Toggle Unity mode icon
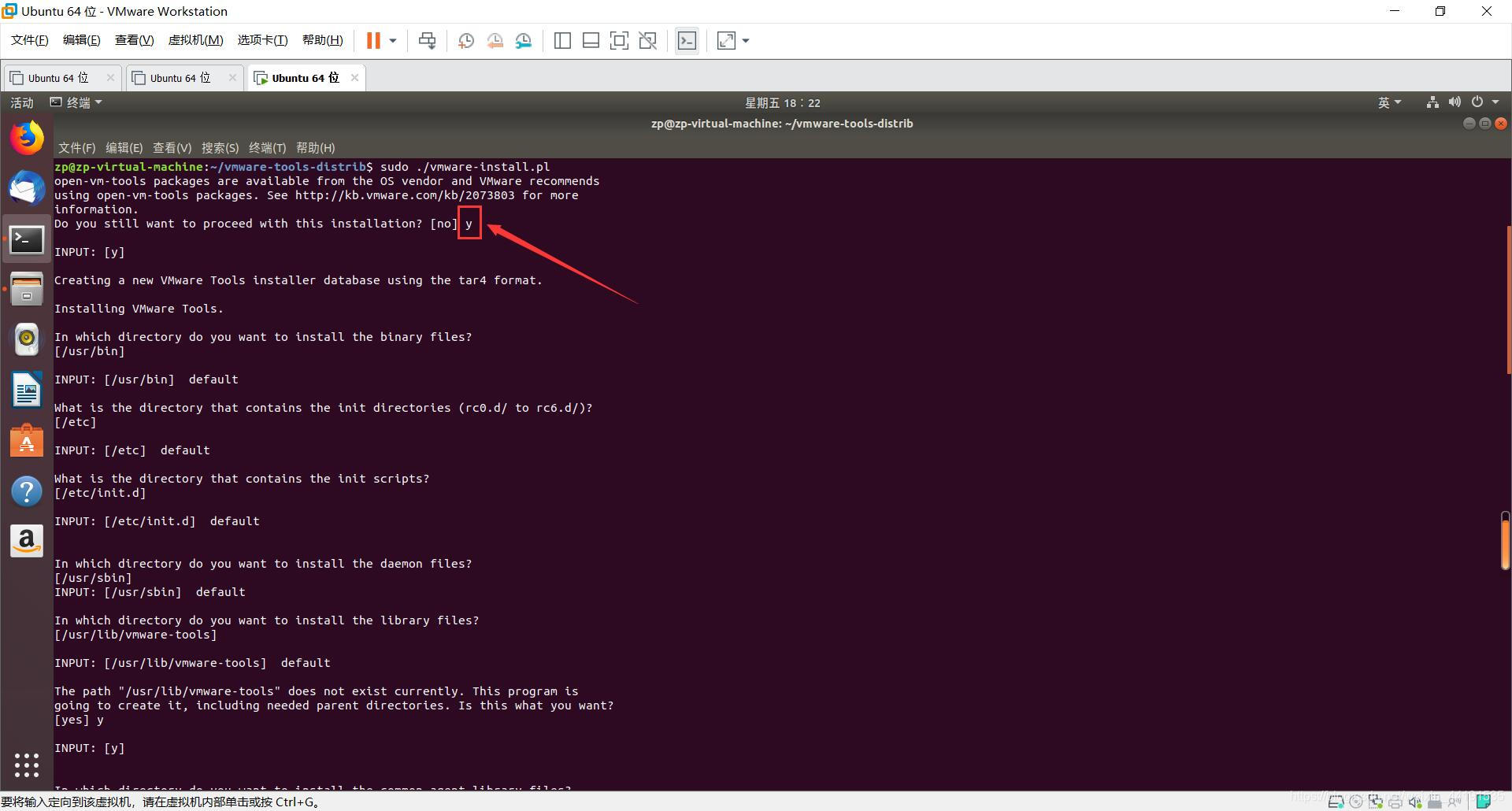 click(x=647, y=40)
